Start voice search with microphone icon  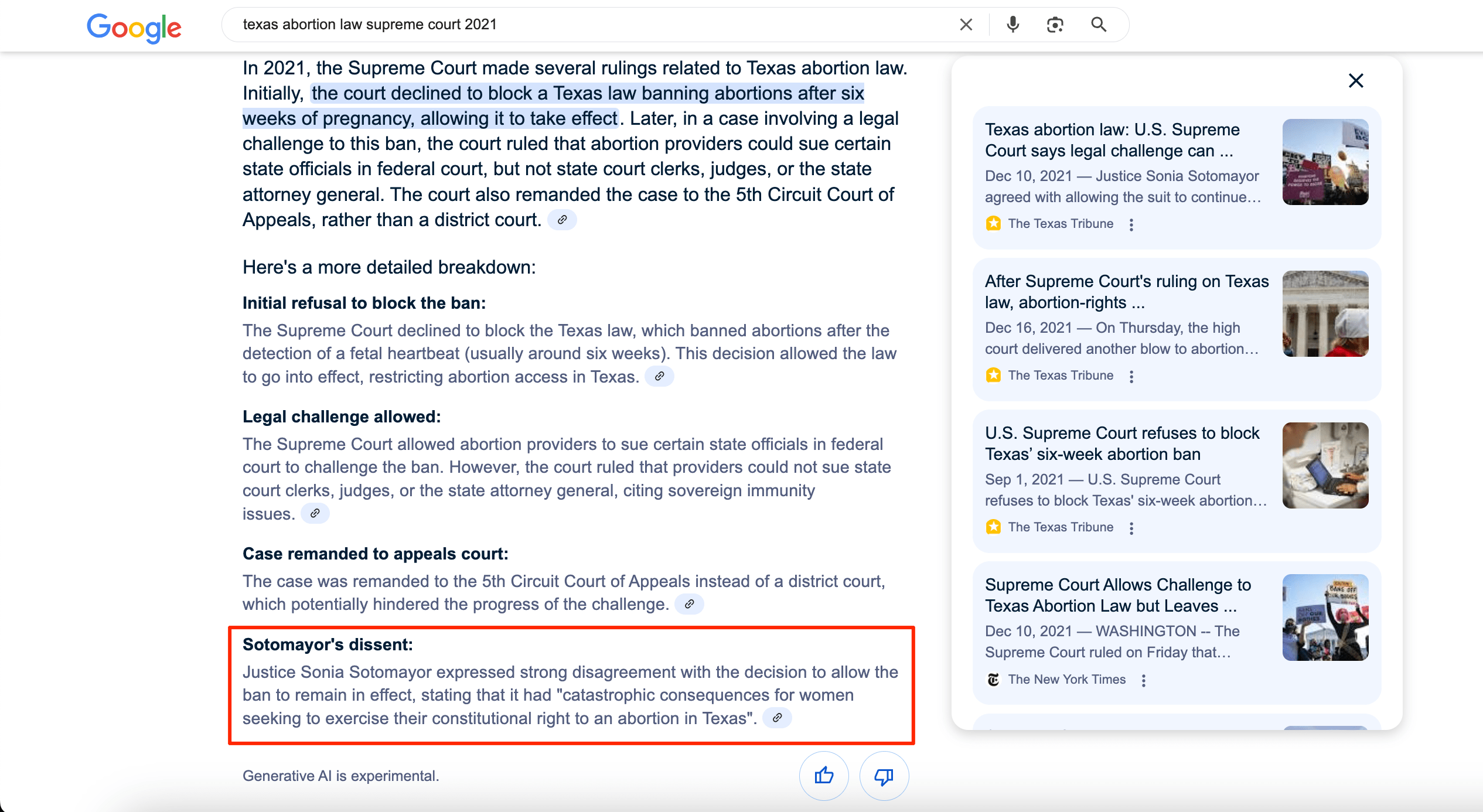pos(1013,25)
